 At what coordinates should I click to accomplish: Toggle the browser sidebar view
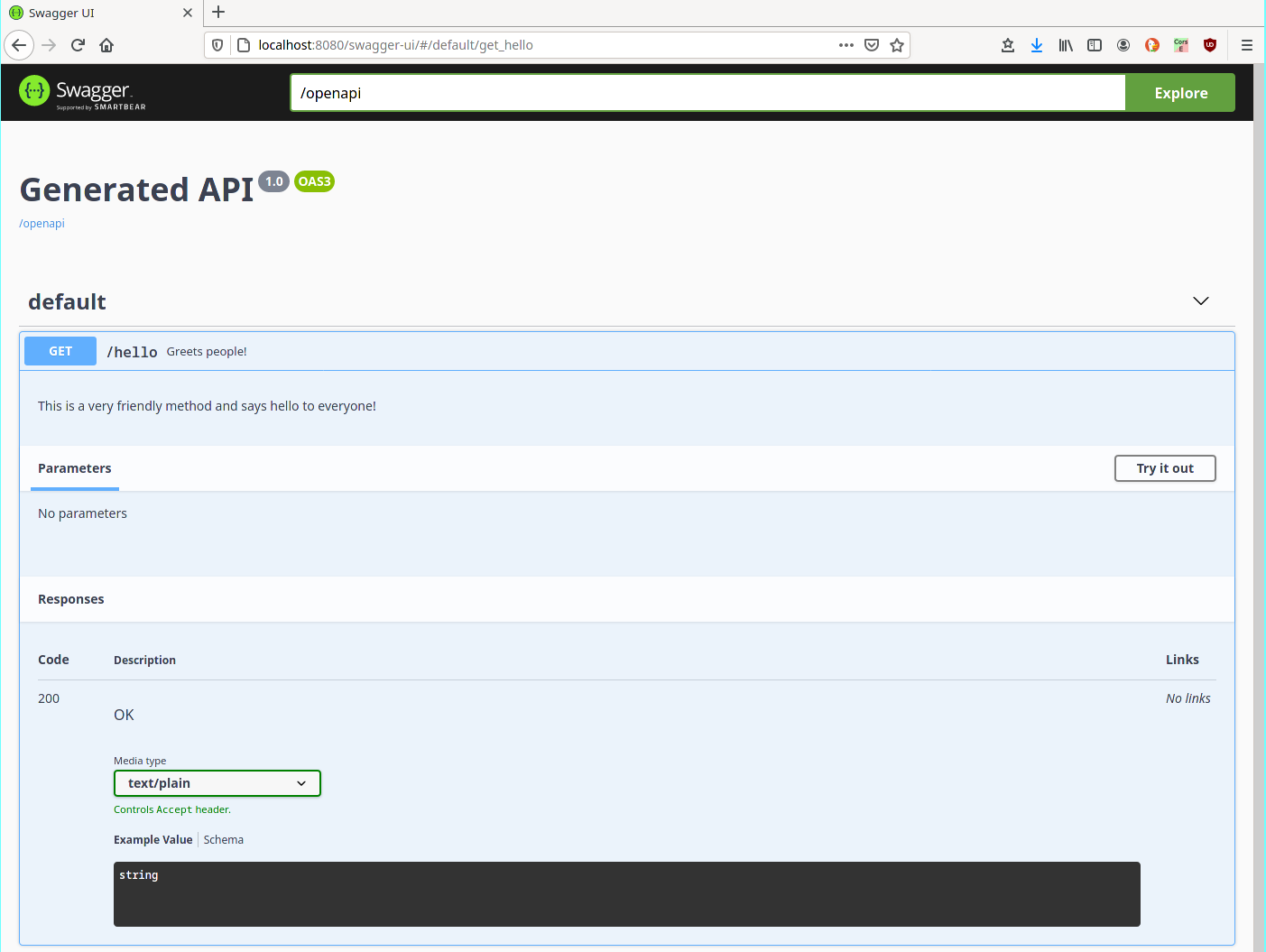pos(1095,45)
